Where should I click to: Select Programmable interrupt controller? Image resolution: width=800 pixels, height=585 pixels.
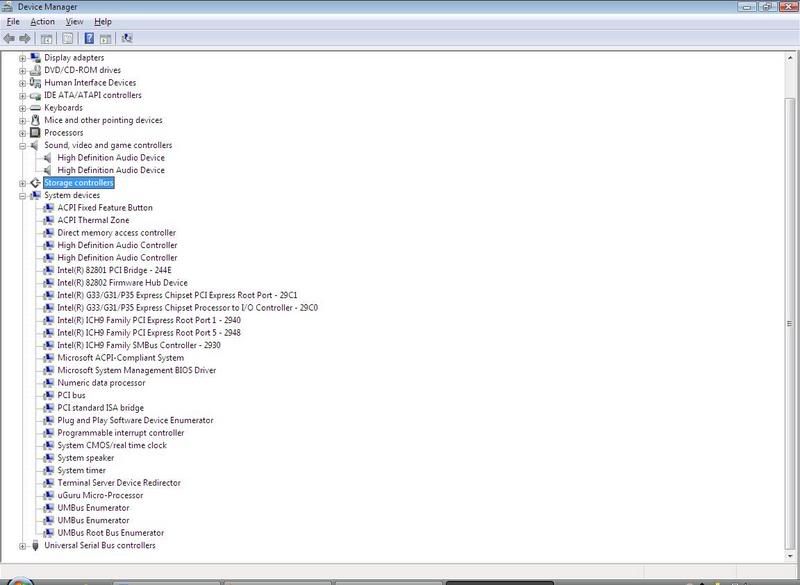click(120, 433)
